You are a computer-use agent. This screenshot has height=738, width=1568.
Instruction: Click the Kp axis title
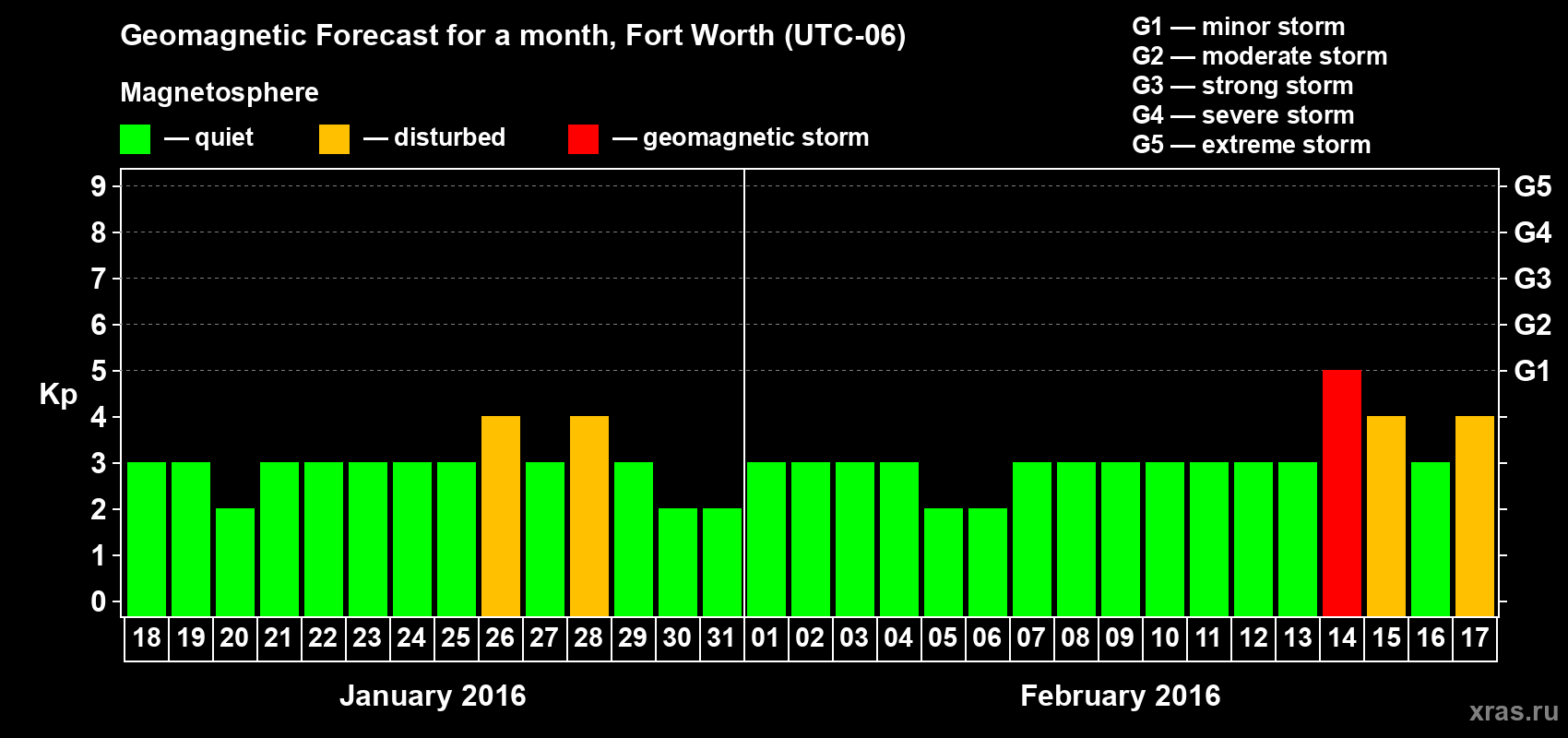click(58, 395)
